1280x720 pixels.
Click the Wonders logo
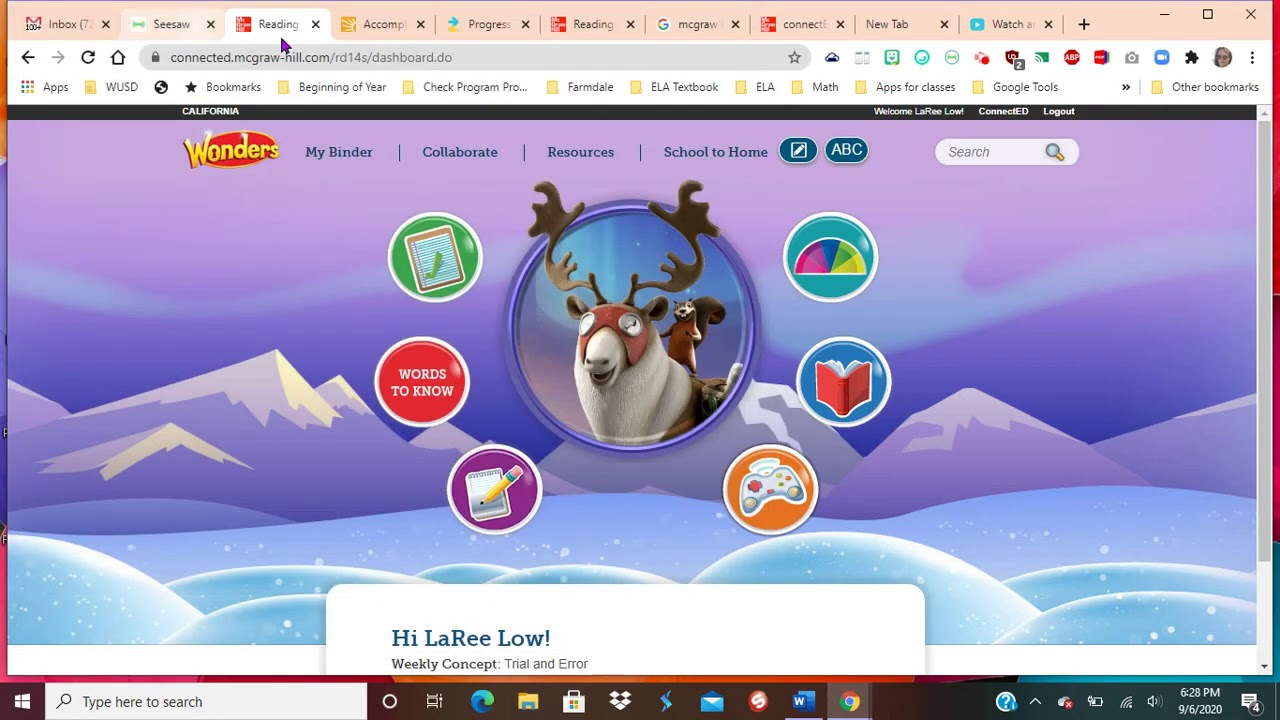tap(231, 150)
